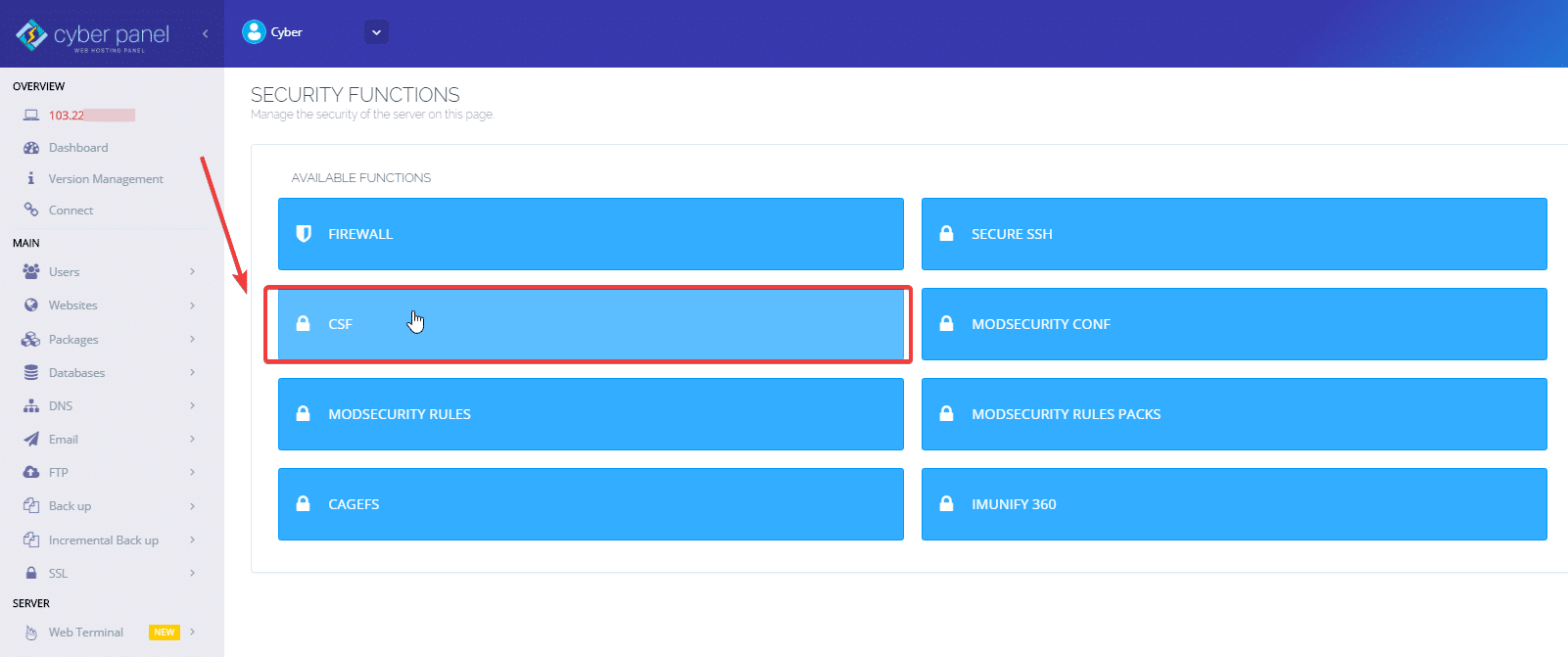Click the Version Management info icon
Screen dimensions: 1568x657
click(x=31, y=179)
